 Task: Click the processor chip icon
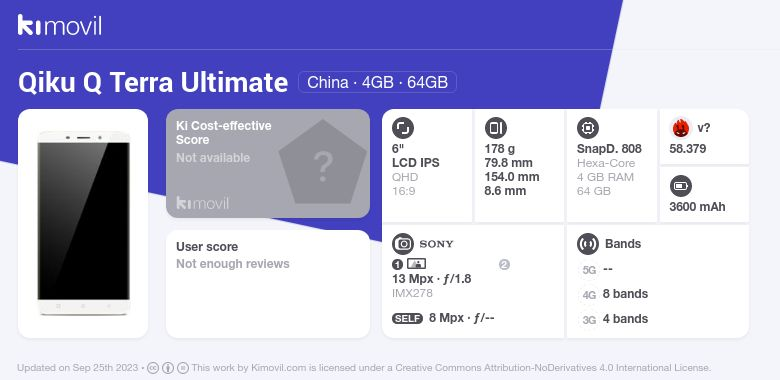588,128
